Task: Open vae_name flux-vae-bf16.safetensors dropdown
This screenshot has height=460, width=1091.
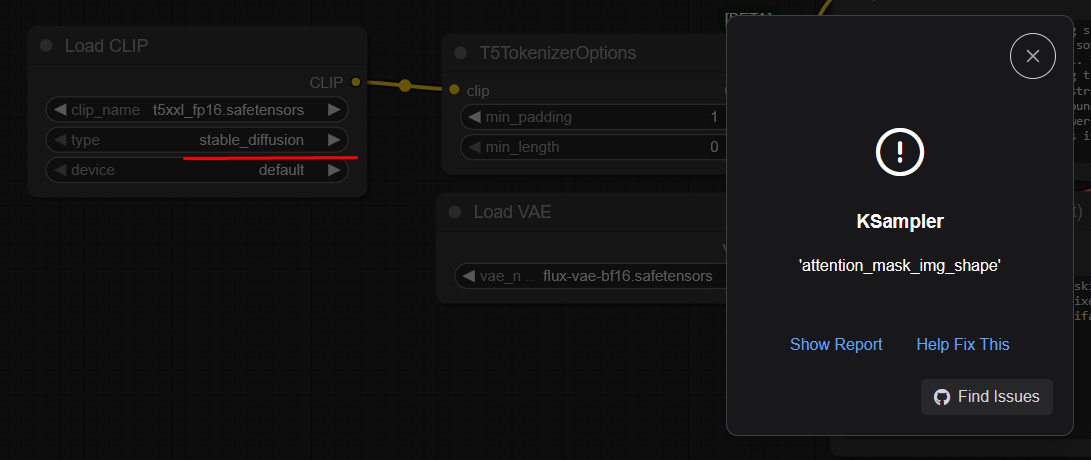Action: pyautogui.click(x=600, y=275)
